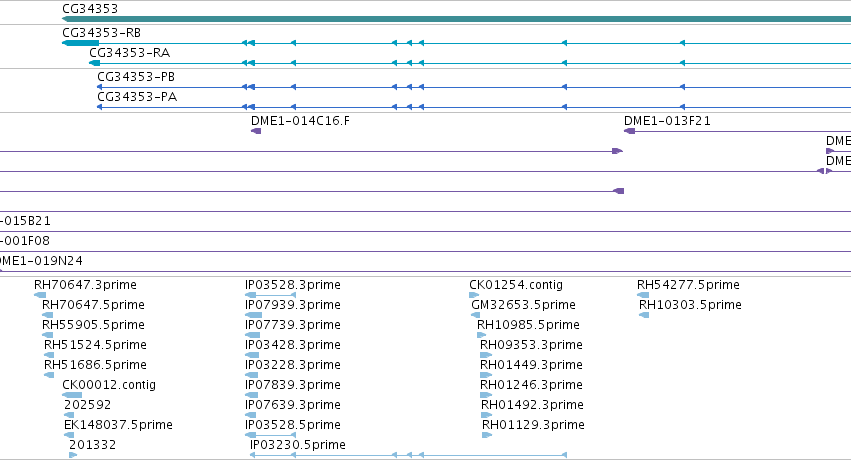851x460 pixels.
Task: Click the RH09353.3prime EST label
Action: pyautogui.click(x=531, y=345)
